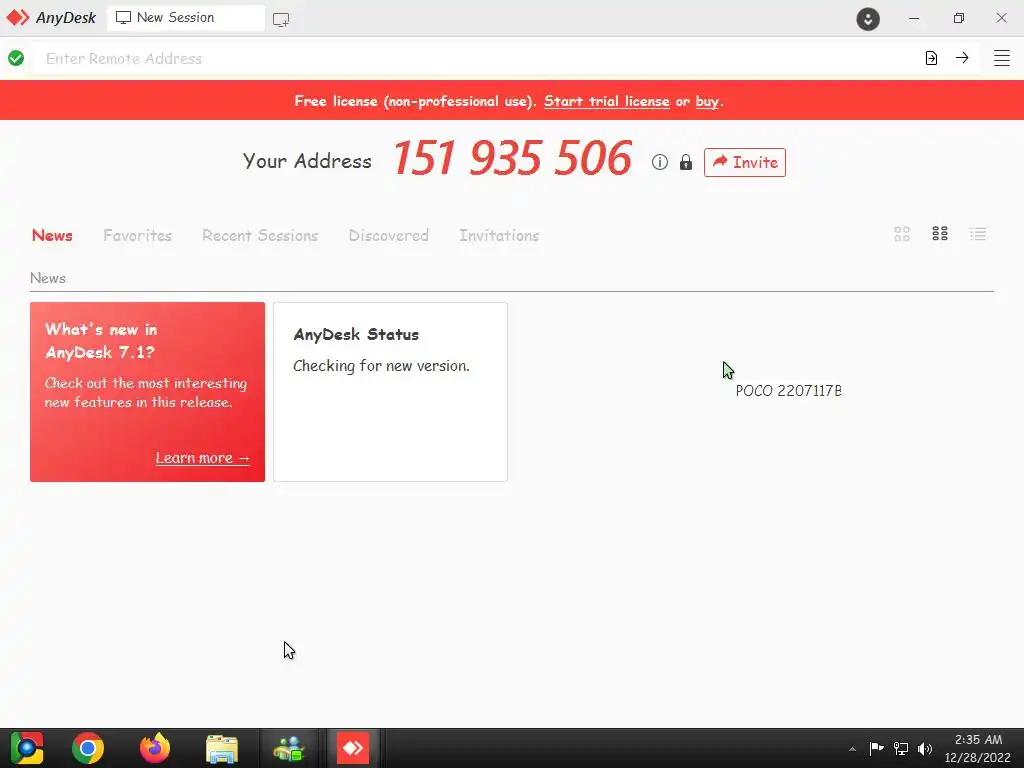Open the messenger people icon in taskbar

[289, 748]
